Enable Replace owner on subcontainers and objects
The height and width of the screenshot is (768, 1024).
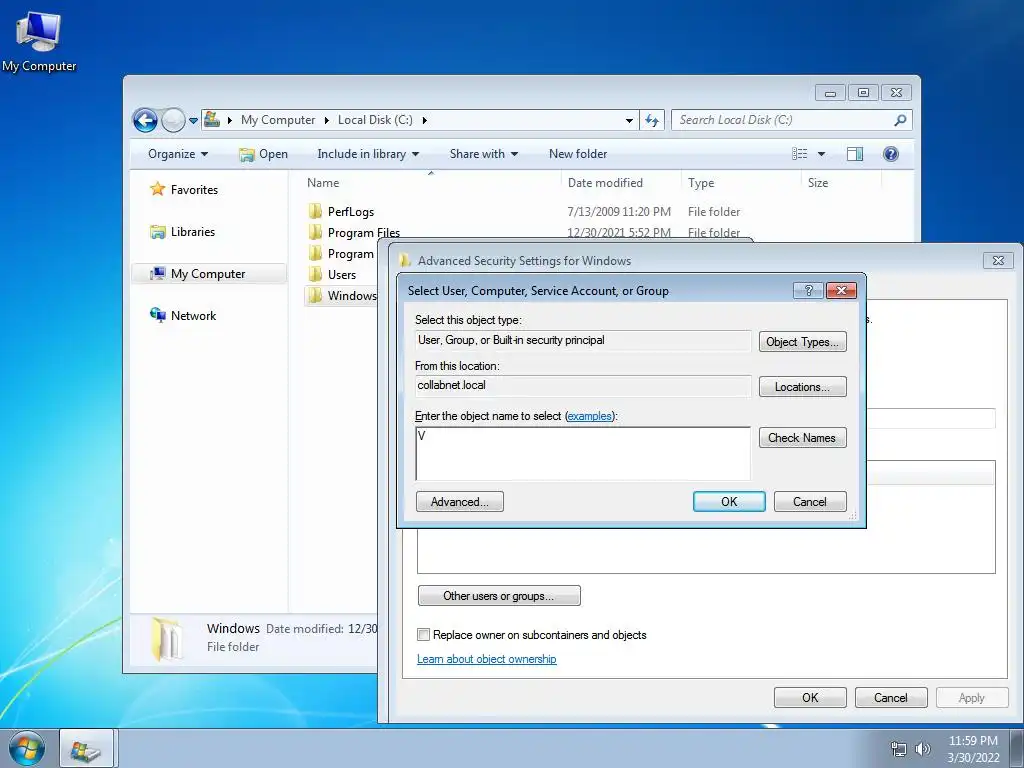click(x=424, y=635)
